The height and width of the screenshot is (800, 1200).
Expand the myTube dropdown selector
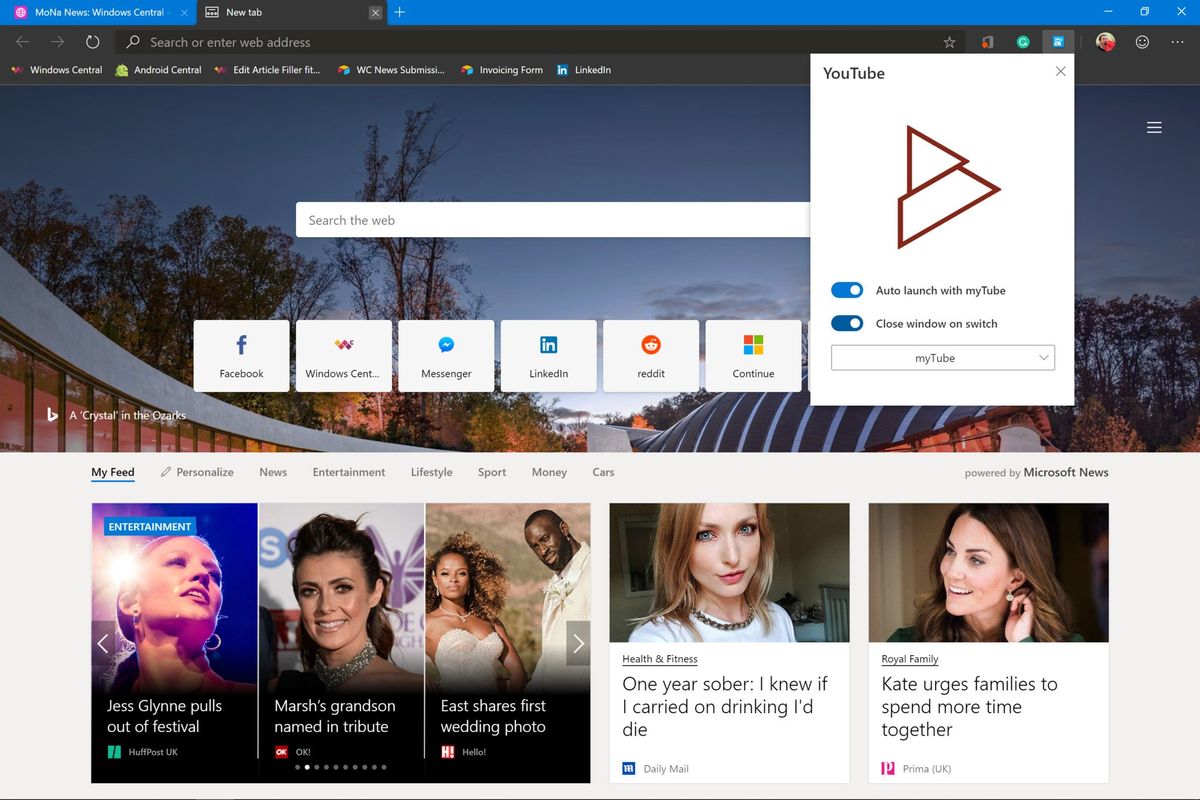pos(942,357)
